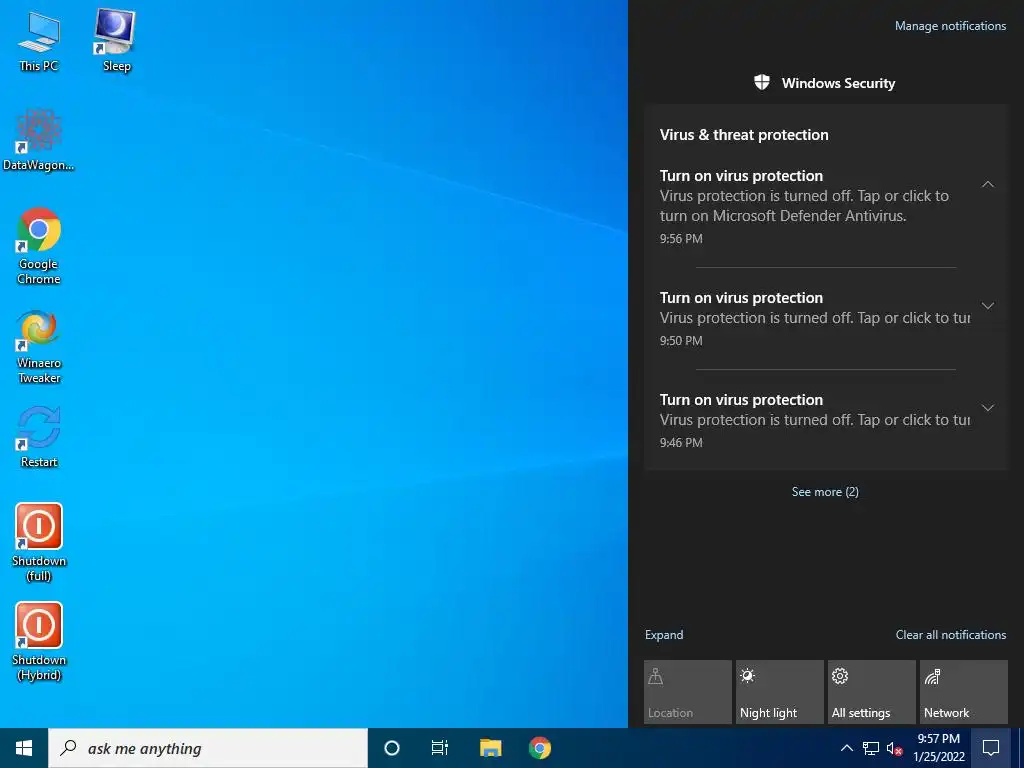Open Task View from the taskbar
This screenshot has width=1024, height=768.
tap(440, 748)
